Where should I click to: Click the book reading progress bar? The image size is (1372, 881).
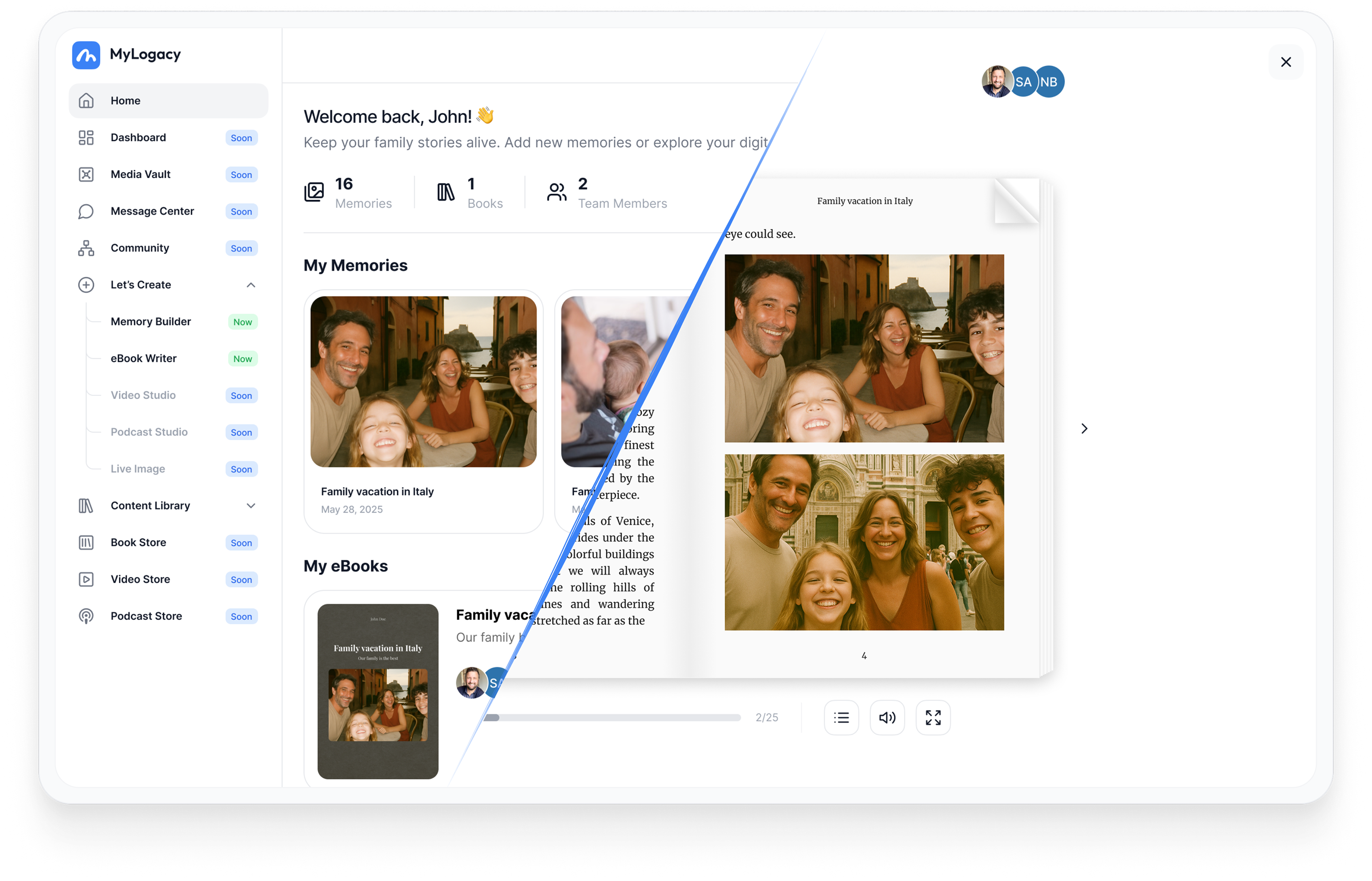[612, 717]
